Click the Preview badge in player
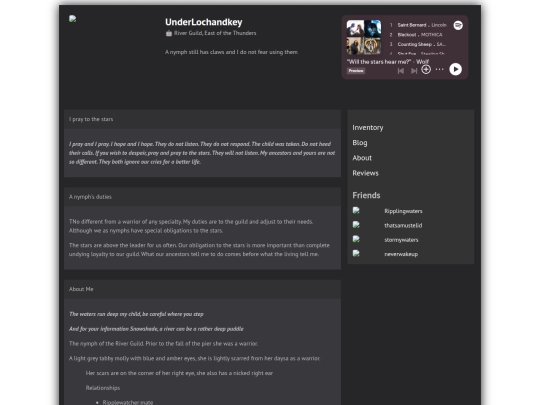This screenshot has width=540, height=405. 356,71
